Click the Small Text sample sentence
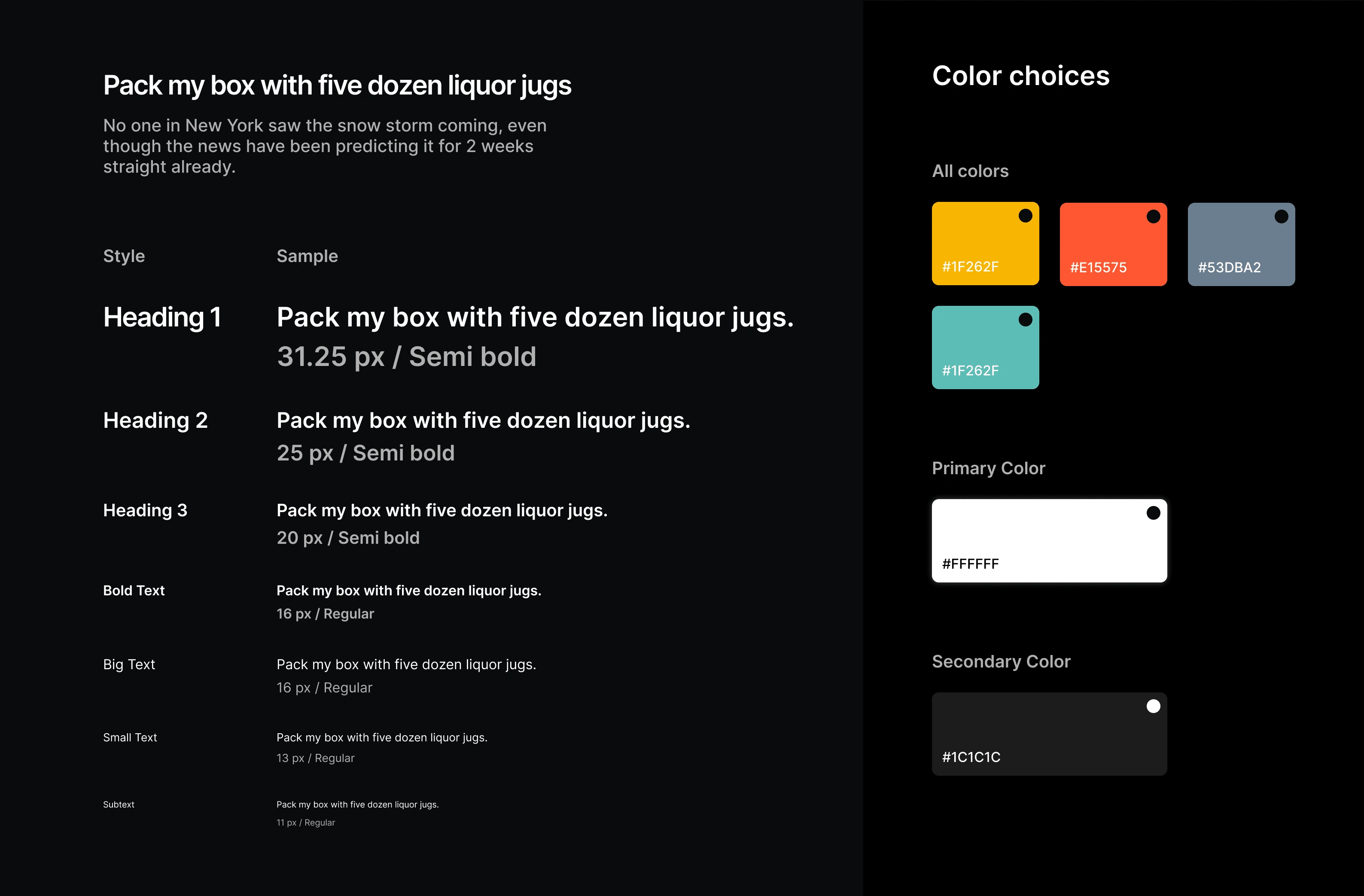1364x896 pixels. click(x=382, y=738)
